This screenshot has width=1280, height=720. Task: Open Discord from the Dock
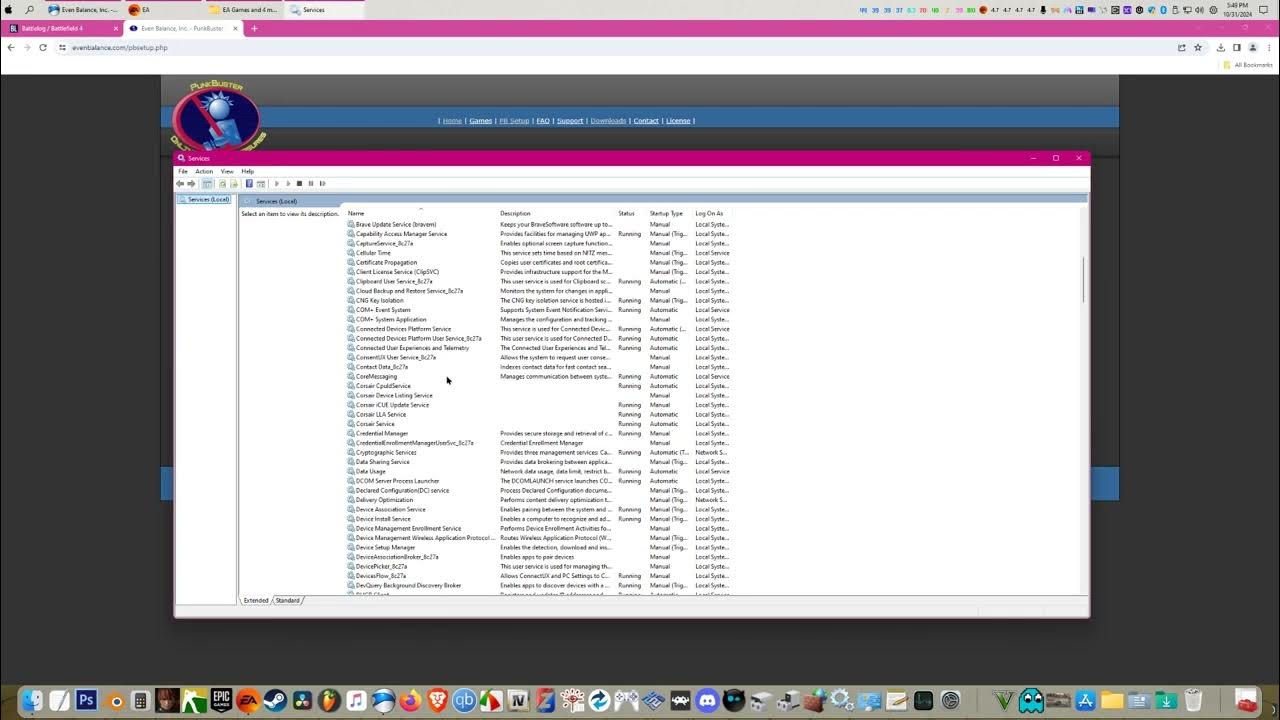click(708, 701)
